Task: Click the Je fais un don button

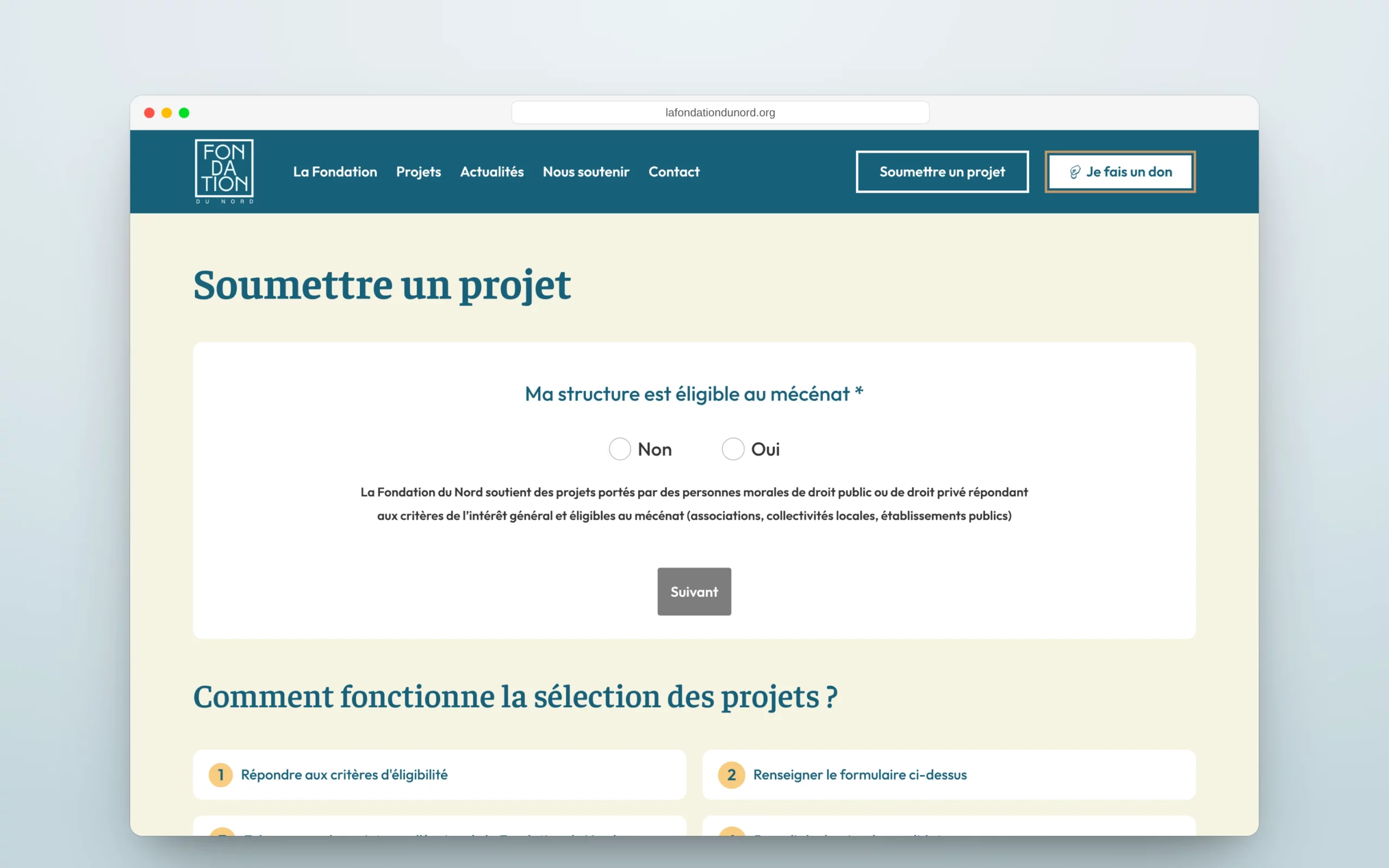Action: point(1120,171)
